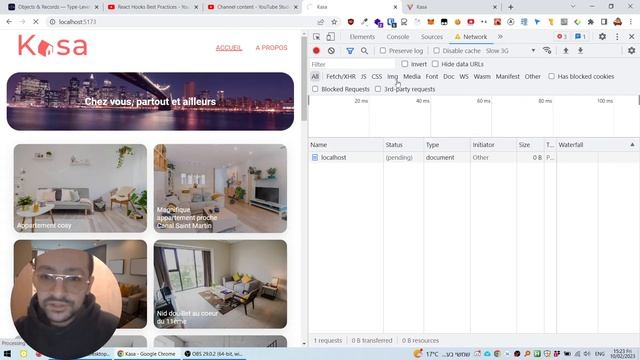Open DevTools settings gear
This screenshot has width=640, height=360.
pos(602,37)
